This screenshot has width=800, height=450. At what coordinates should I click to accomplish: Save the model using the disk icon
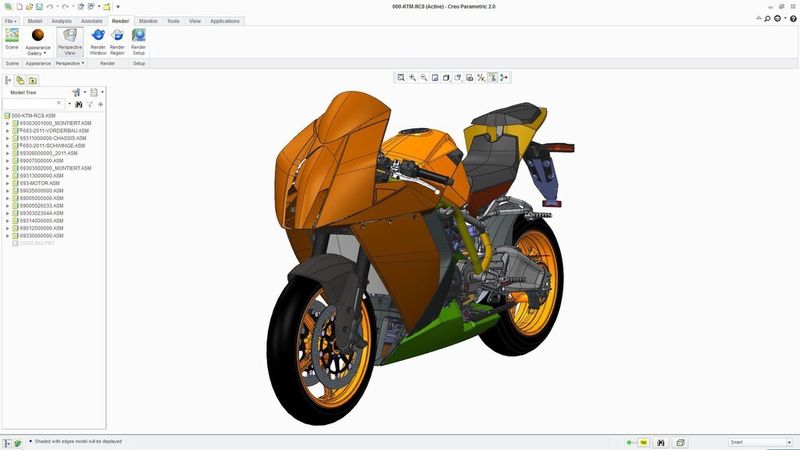click(x=39, y=7)
